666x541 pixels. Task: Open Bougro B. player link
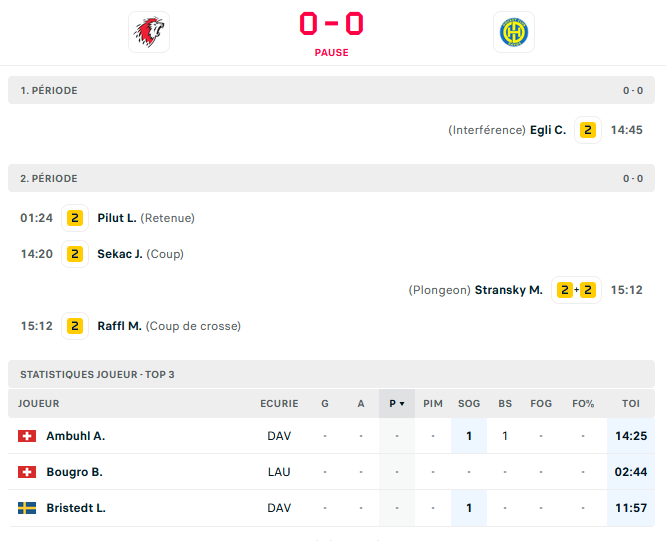(74, 472)
